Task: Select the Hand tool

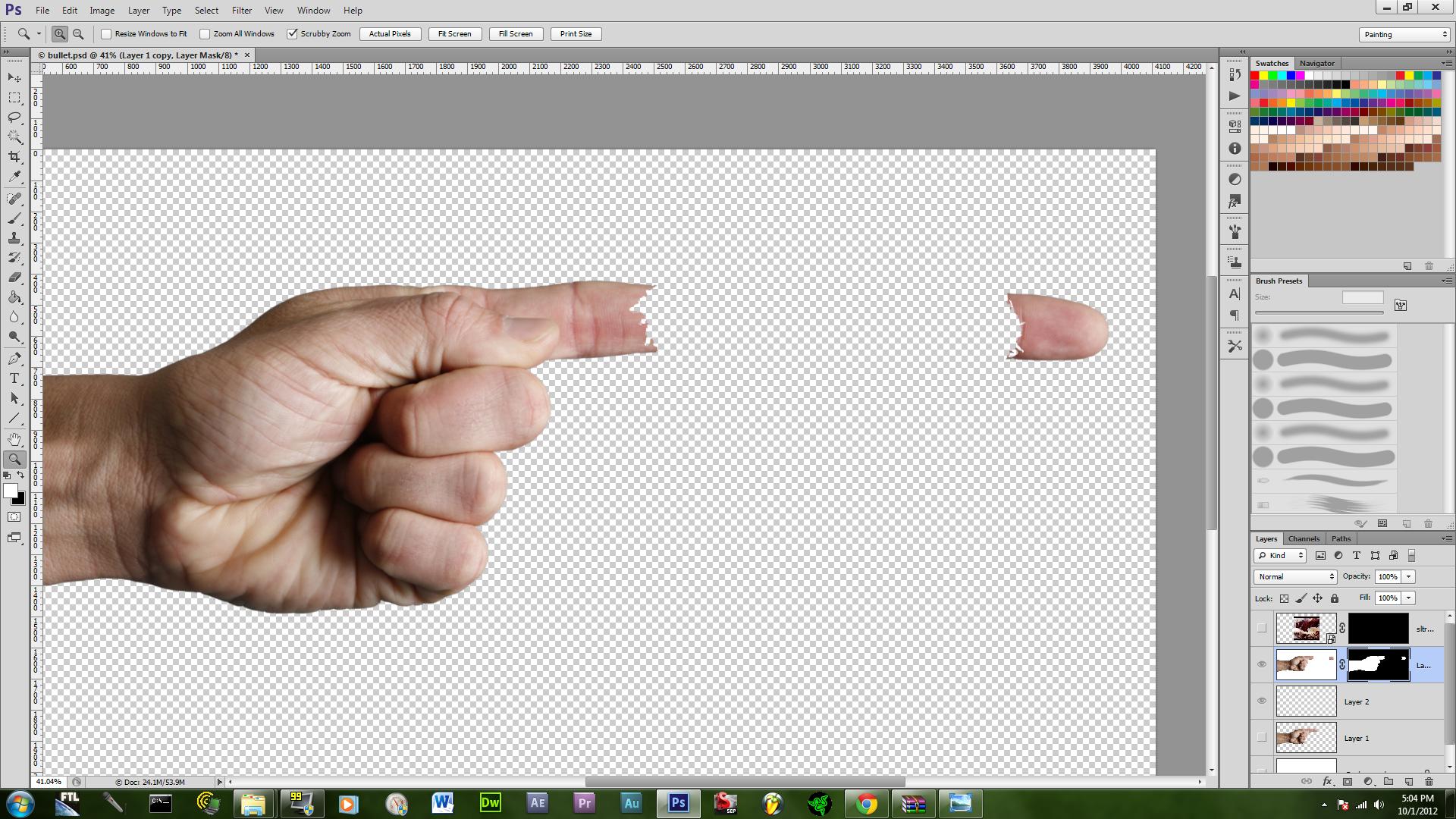Action: coord(14,439)
